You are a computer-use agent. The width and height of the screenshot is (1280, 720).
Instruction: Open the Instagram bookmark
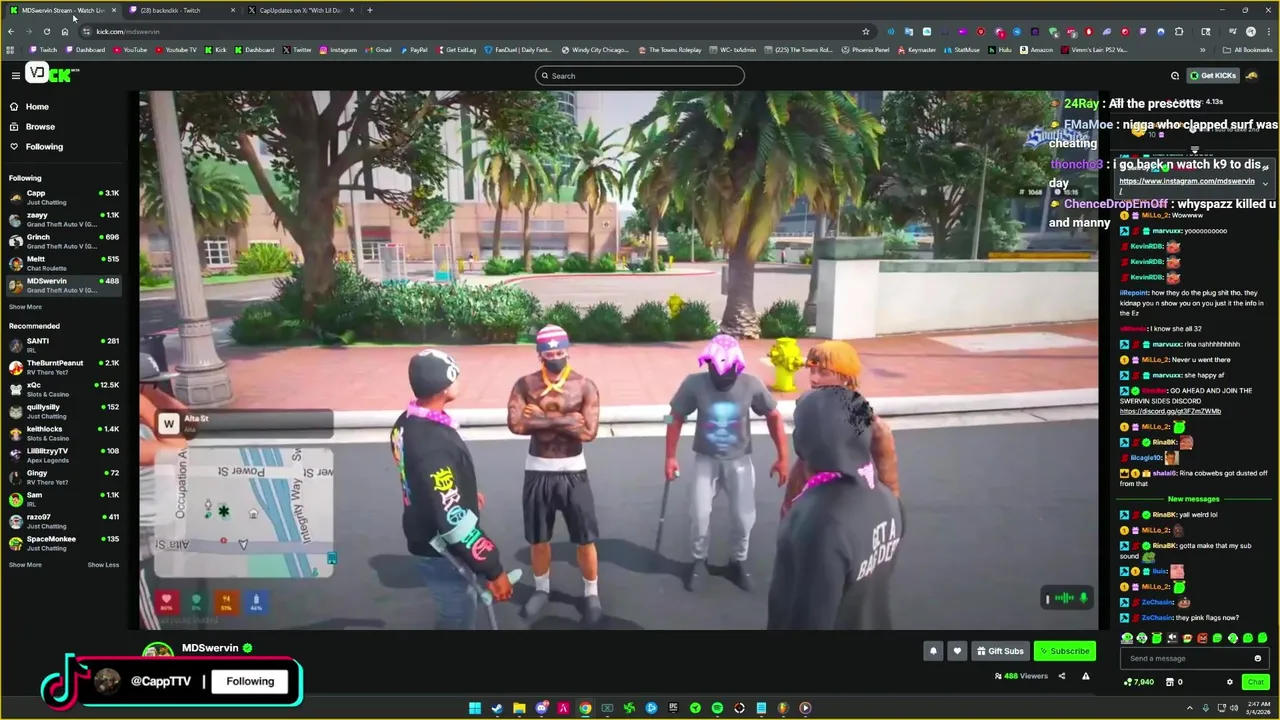(338, 49)
